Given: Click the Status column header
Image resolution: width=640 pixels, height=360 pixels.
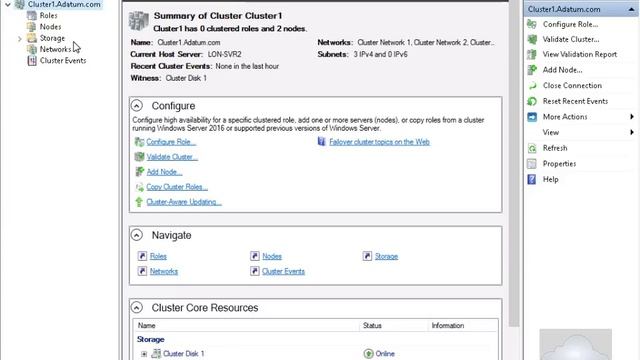Looking at the screenshot, I should point(393,325).
